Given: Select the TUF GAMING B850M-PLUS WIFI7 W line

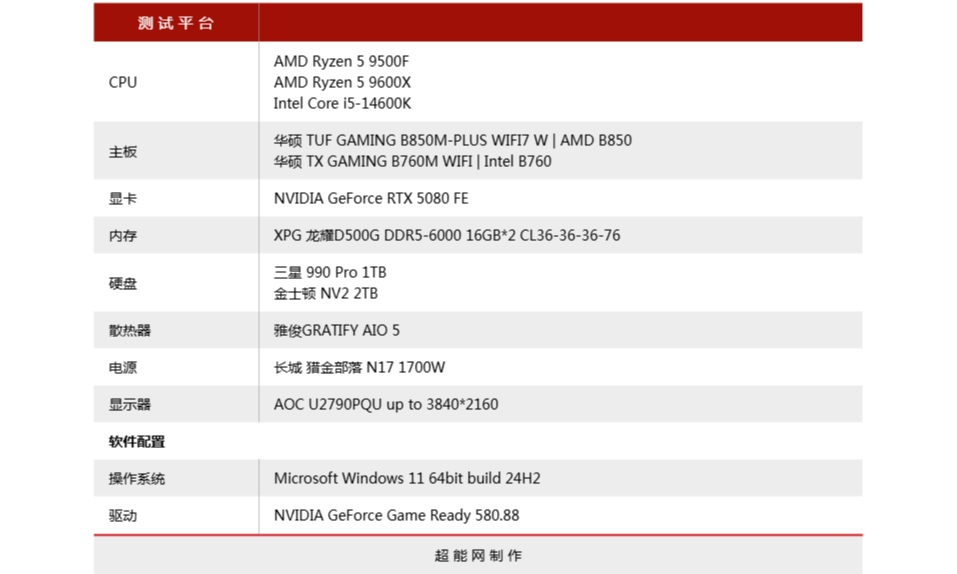Looking at the screenshot, I should 452,140.
